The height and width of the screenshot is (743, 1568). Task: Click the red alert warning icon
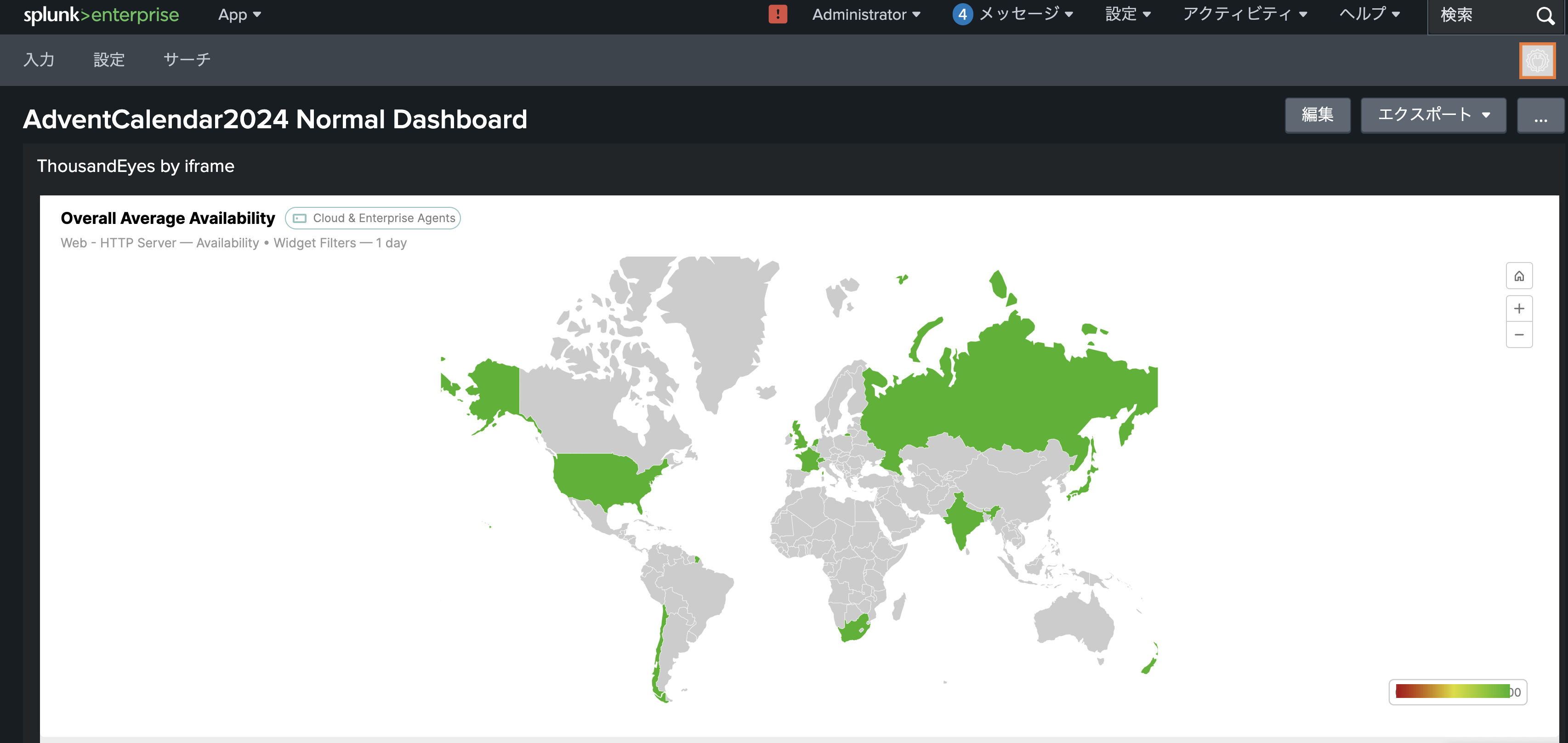coord(777,14)
